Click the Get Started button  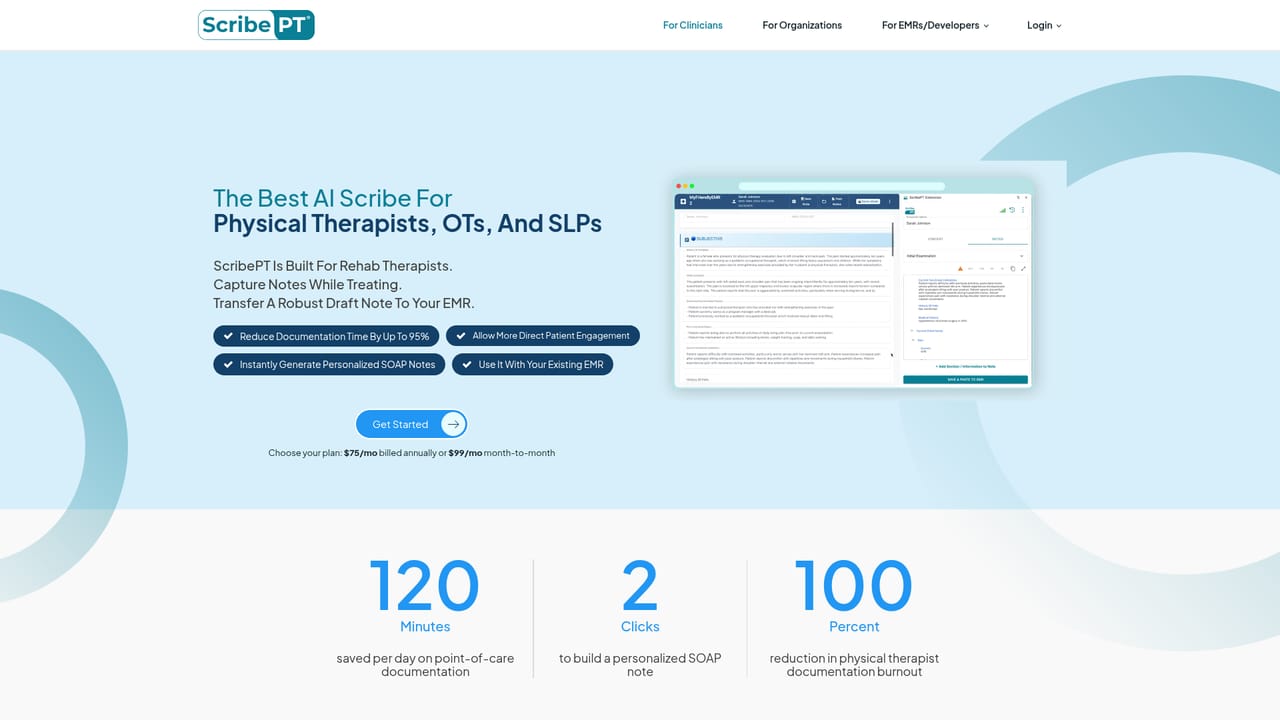pyautogui.click(x=411, y=424)
